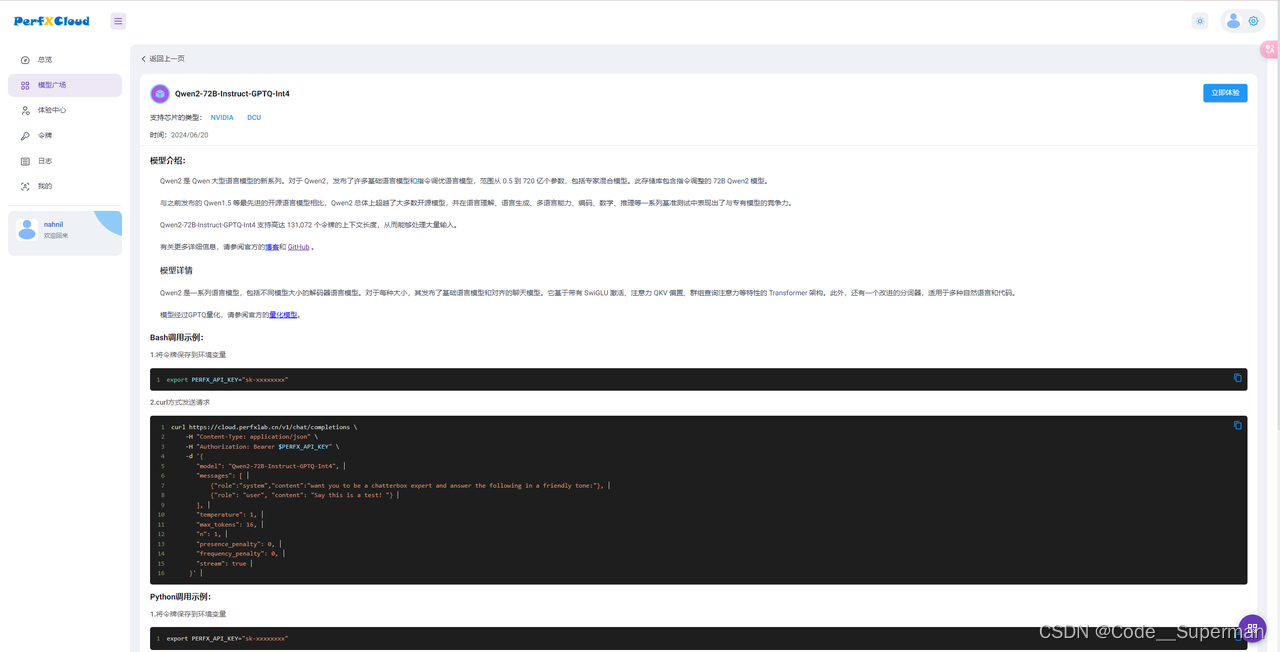This screenshot has height=652, width=1280.
Task: Select the NVIDIA chip tag
Action: 222,117
